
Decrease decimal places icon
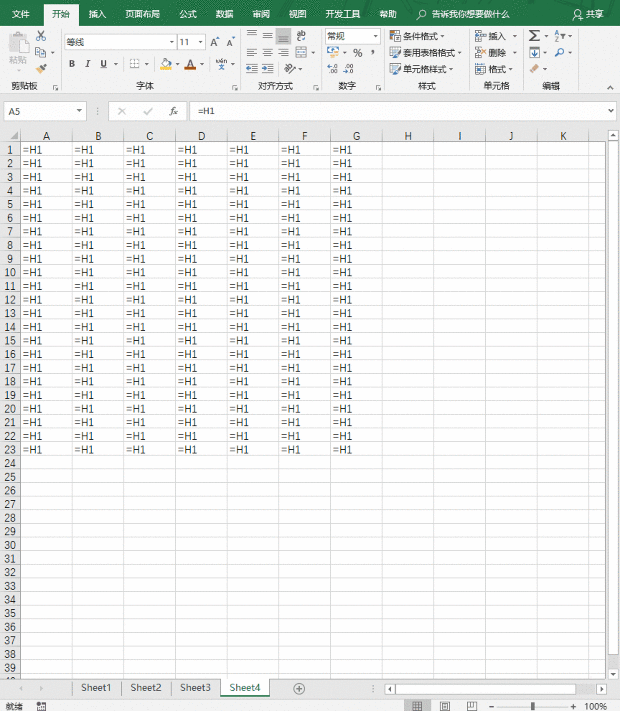348,68
